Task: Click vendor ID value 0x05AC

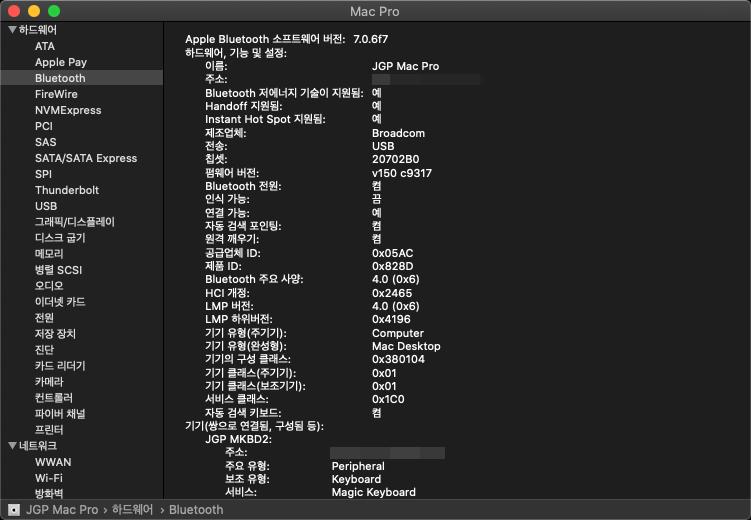Action: 393,253
